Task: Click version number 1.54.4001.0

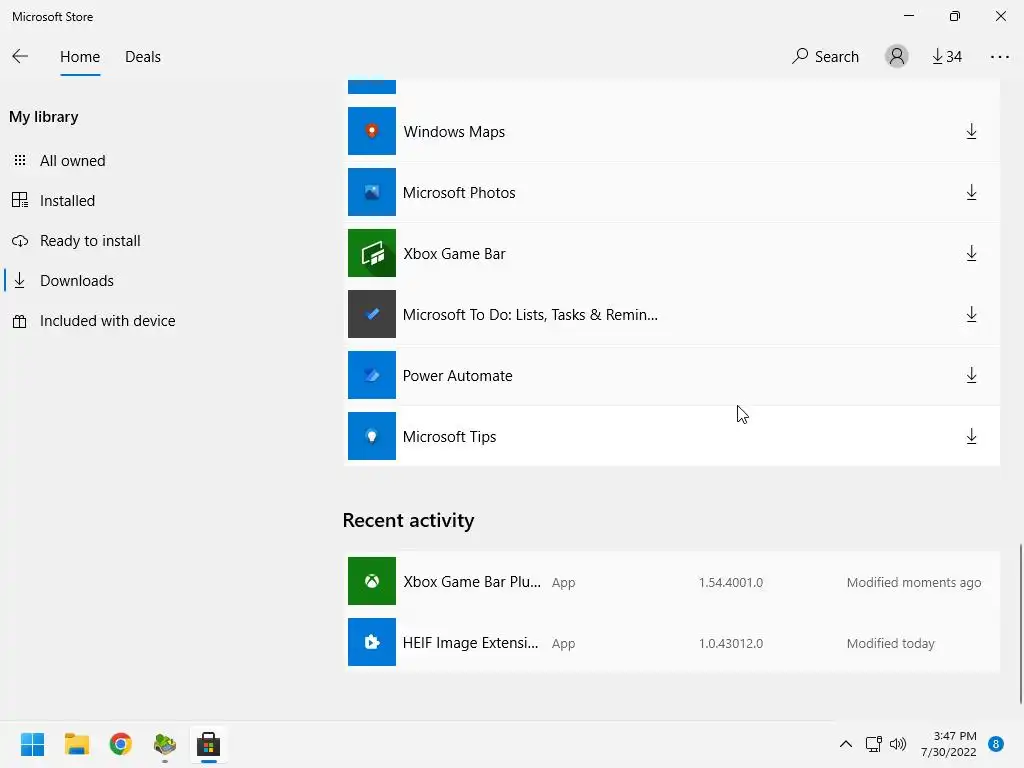Action: pyautogui.click(x=731, y=583)
